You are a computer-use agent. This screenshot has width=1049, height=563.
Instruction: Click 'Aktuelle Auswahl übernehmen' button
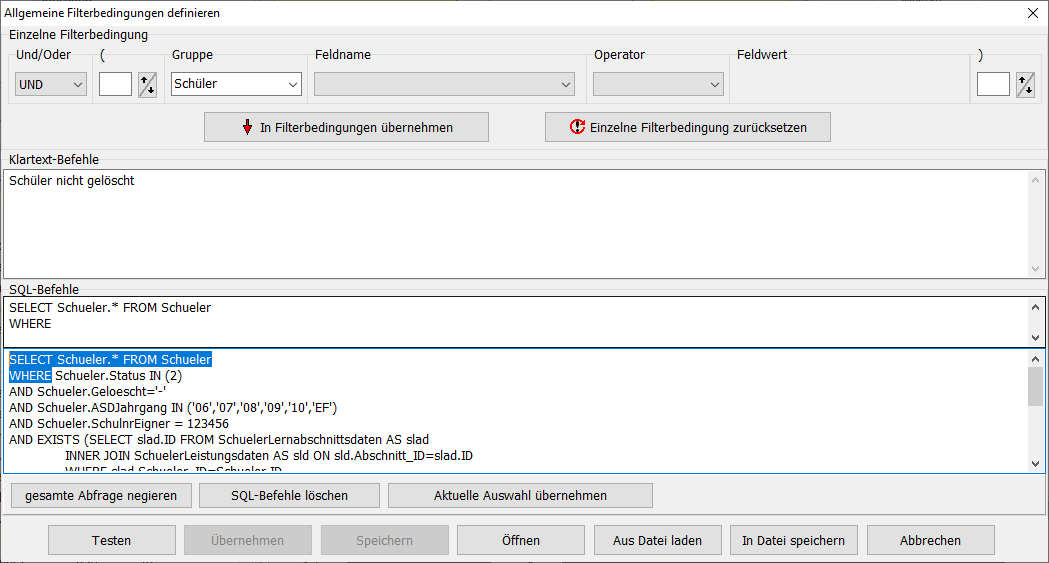520,496
